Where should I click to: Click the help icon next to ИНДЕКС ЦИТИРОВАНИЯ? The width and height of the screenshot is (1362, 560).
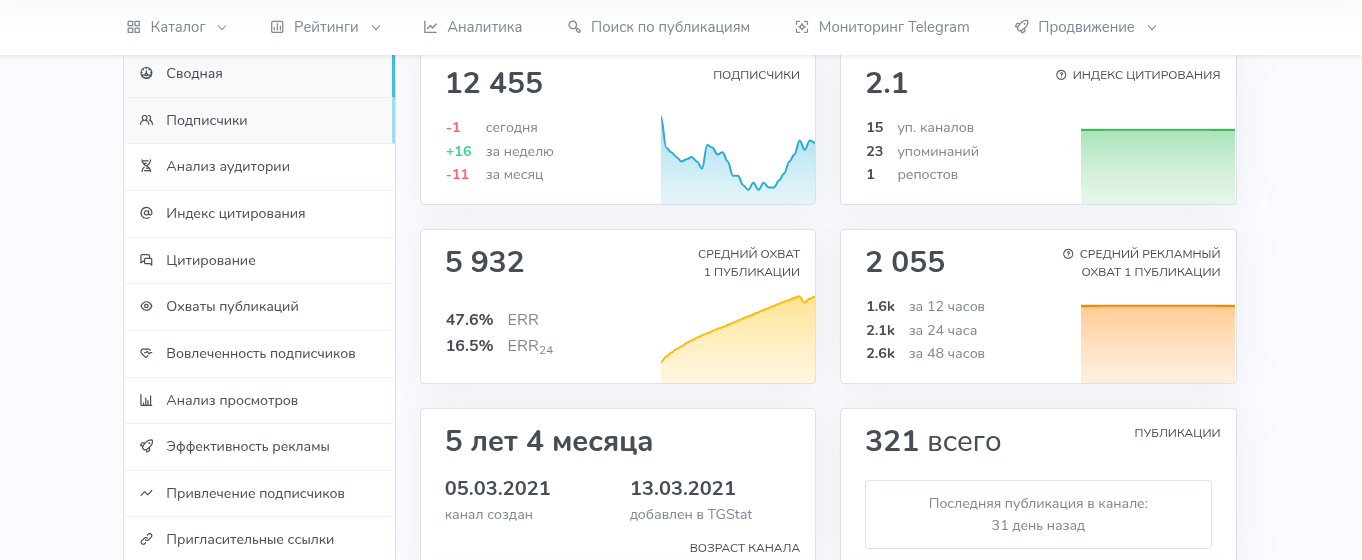(1061, 75)
